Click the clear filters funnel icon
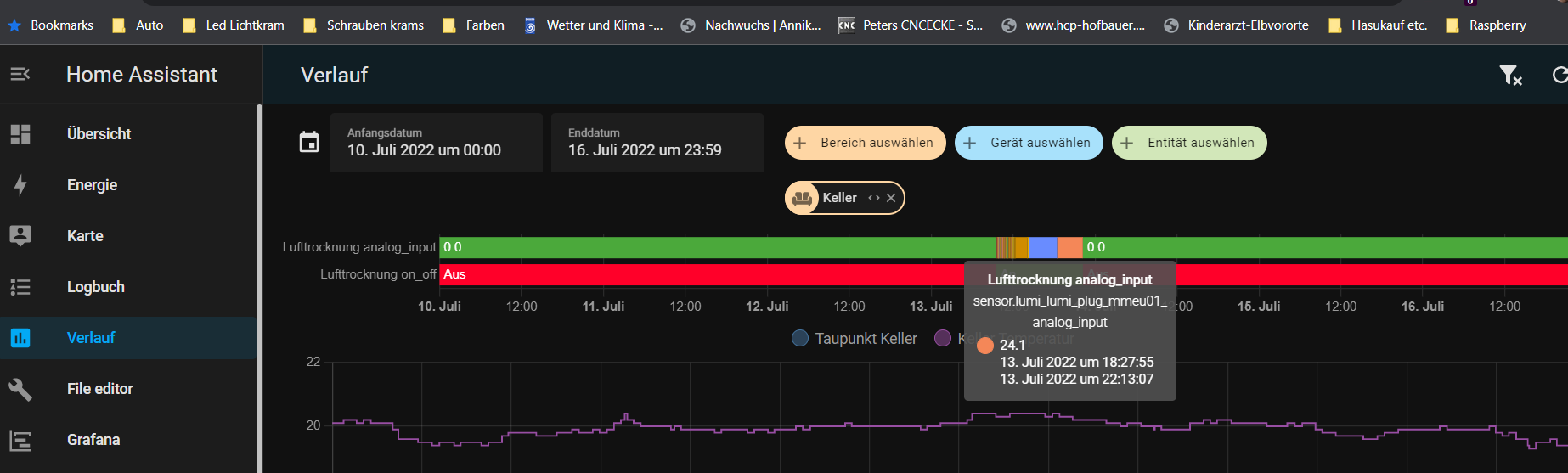The image size is (1568, 473). tap(1510, 76)
